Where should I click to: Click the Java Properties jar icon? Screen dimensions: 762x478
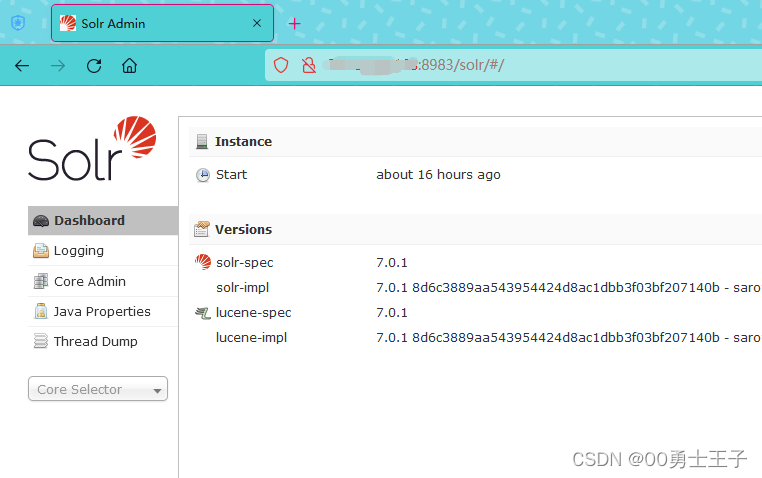point(41,311)
